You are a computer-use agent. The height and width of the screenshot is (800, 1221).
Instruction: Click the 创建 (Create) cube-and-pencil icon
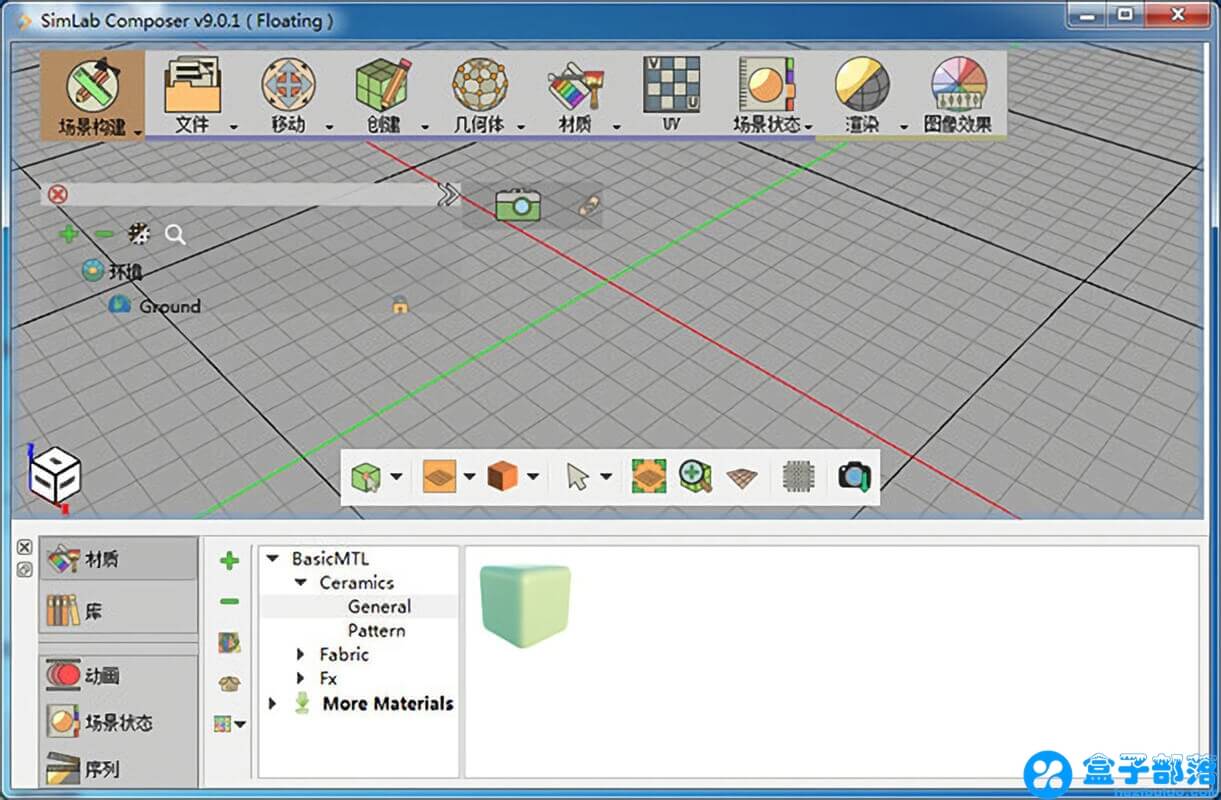[x=384, y=84]
